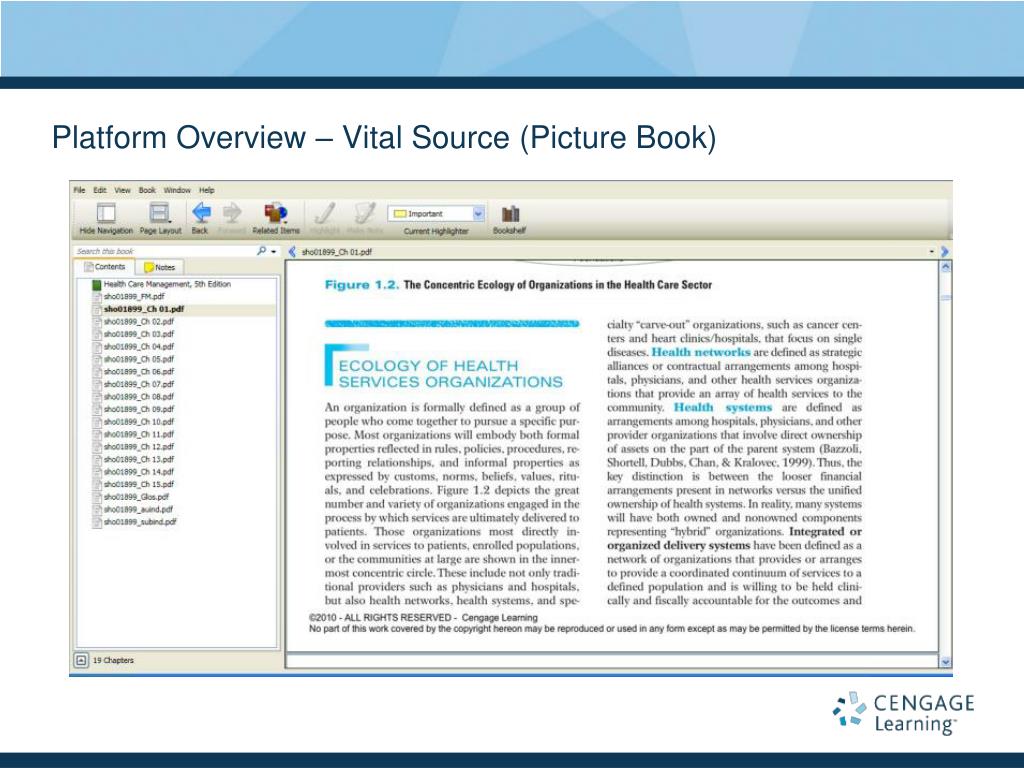
Task: Click the 'Health systems' highlighted term
Action: [723, 408]
